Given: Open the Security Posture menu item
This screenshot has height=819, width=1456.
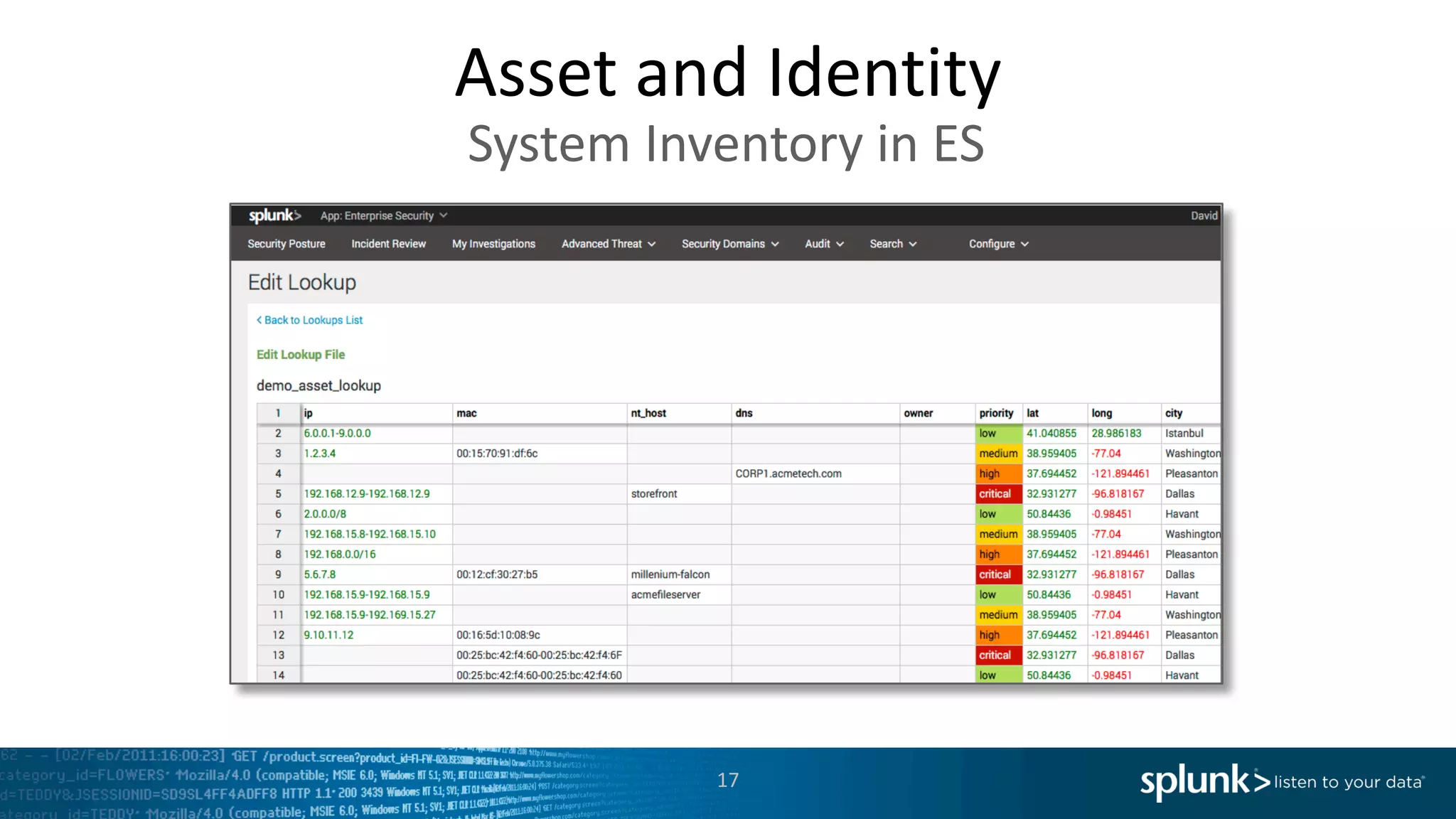Looking at the screenshot, I should (x=287, y=244).
